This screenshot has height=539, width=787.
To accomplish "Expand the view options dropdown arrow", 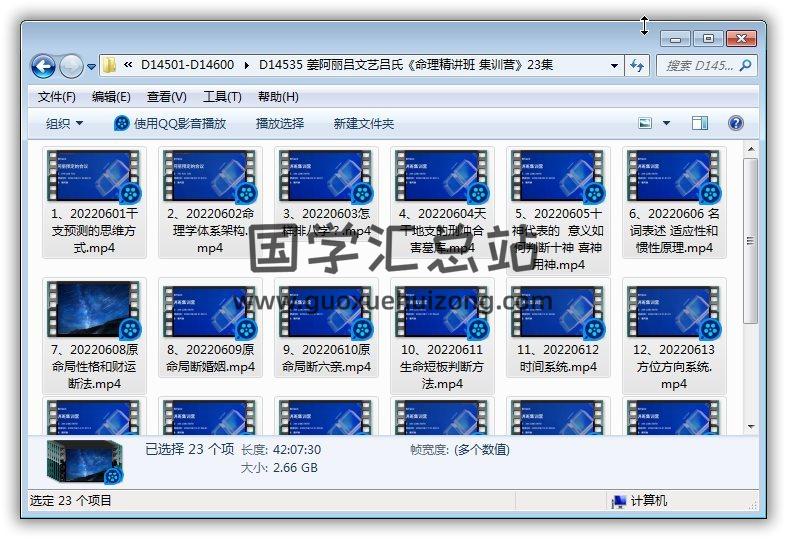I will [667, 123].
